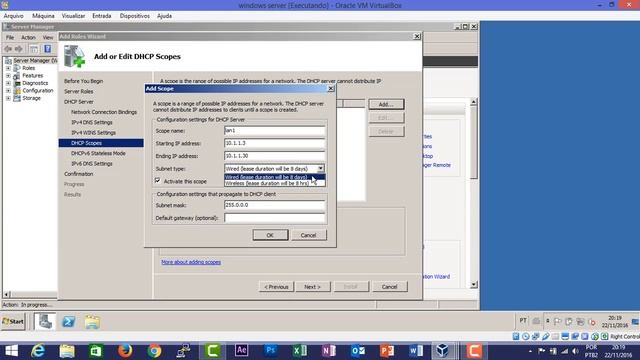Click Server Manager scrollbar up arrow
Viewport: 640px width, 360px height.
(473, 102)
